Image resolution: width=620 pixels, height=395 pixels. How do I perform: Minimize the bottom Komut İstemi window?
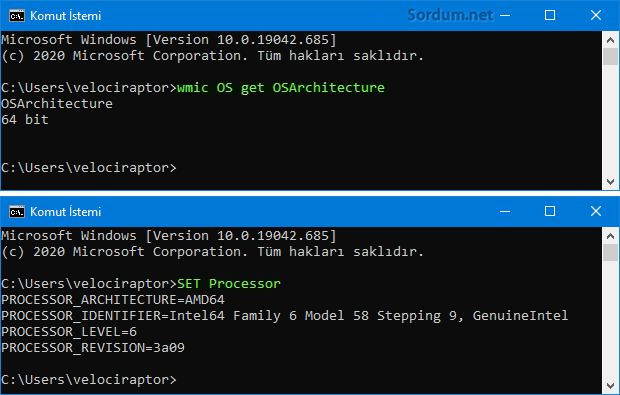(x=505, y=211)
